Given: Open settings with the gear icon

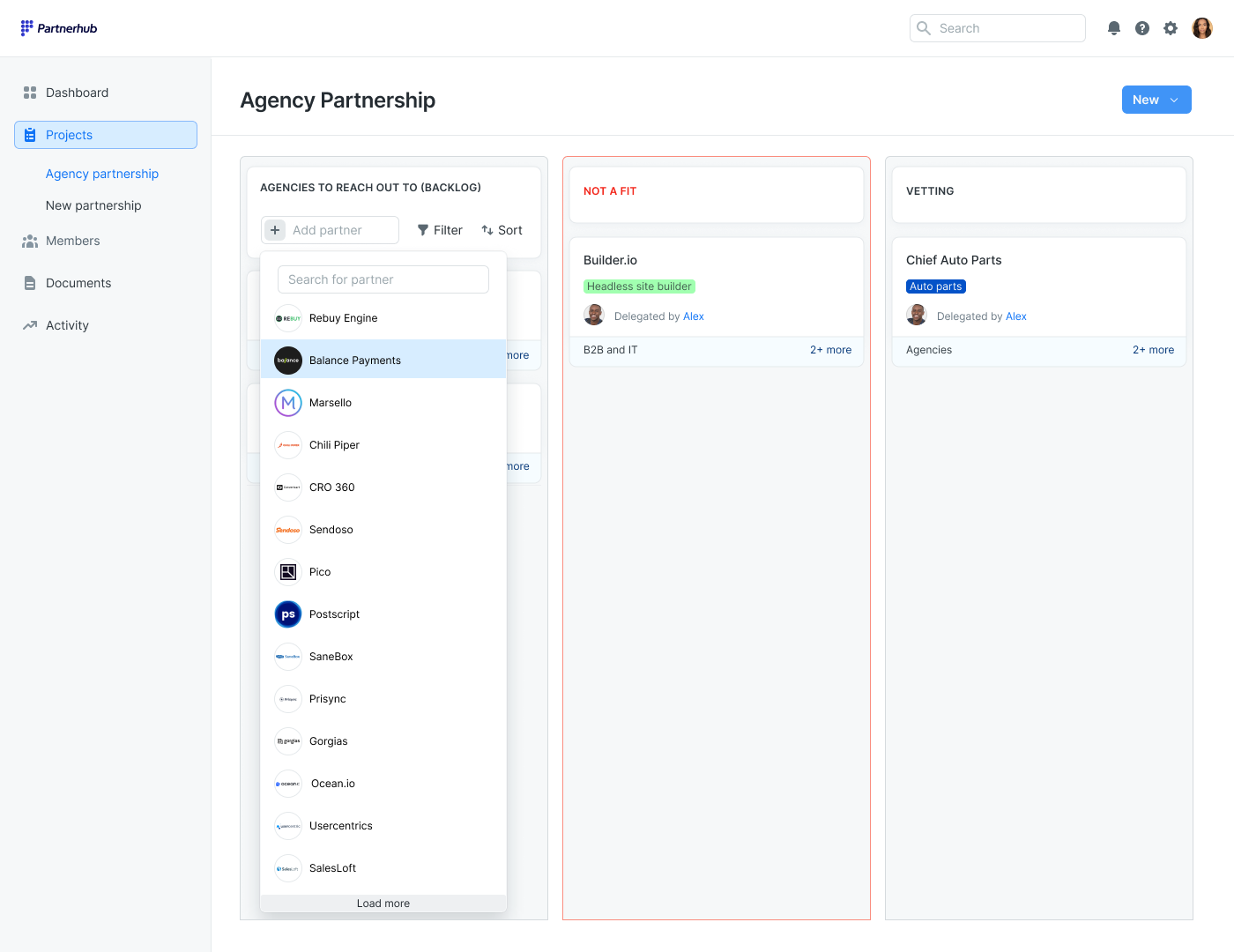Looking at the screenshot, I should click(1171, 27).
